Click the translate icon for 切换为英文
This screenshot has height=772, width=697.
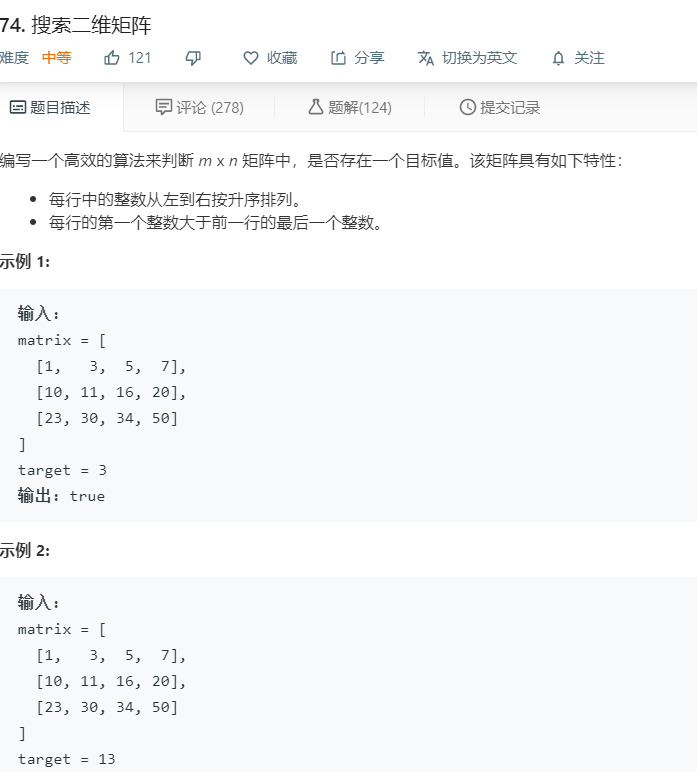pos(426,58)
